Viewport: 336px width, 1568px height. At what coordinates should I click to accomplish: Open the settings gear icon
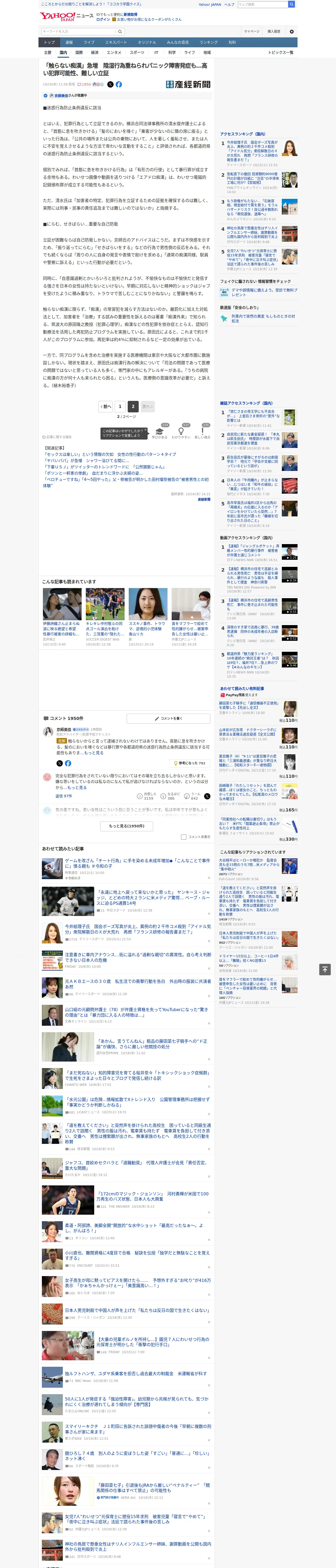click(292, 32)
